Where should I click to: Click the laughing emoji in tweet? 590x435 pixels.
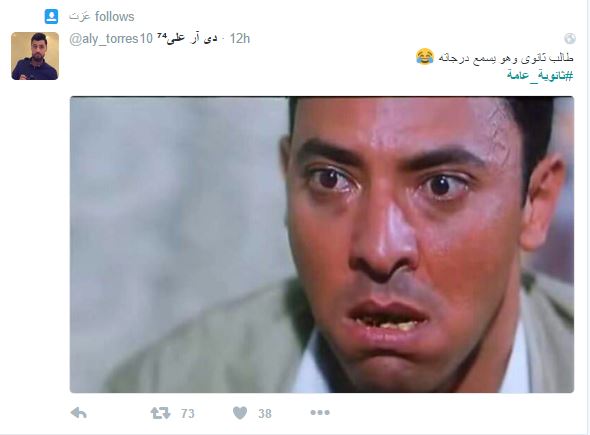click(425, 57)
